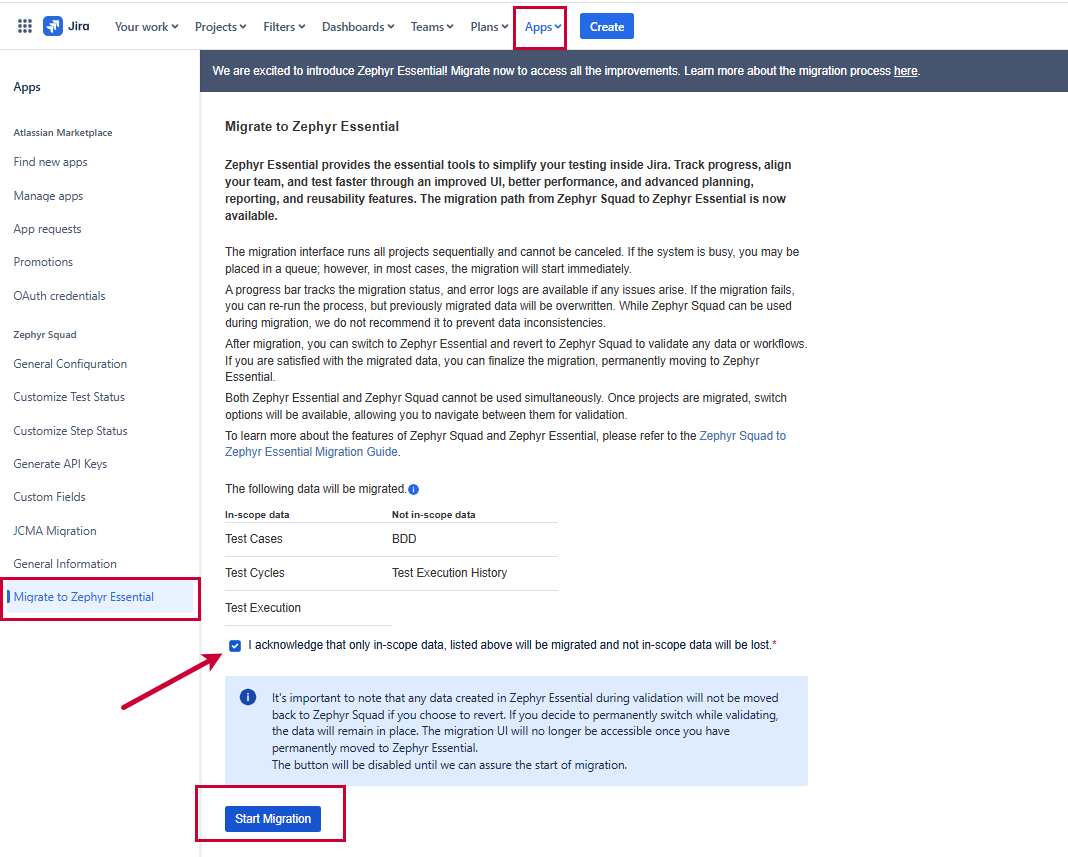Go to Find new apps
The image size is (1068, 857).
[51, 162]
